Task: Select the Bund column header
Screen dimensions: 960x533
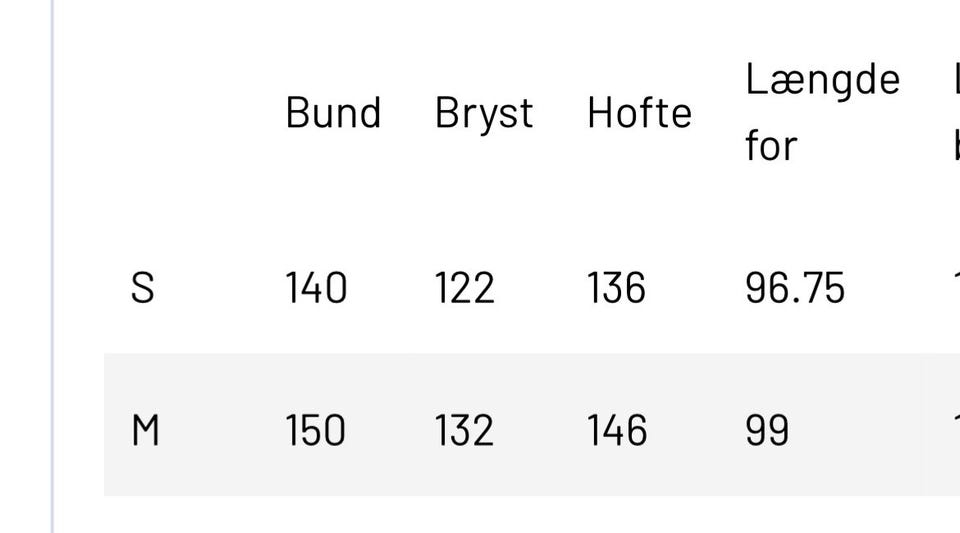Action: point(333,113)
